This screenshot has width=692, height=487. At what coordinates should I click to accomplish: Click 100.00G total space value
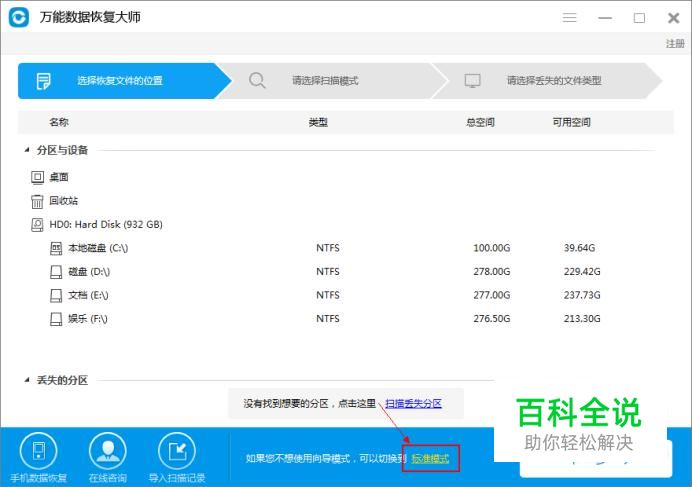coord(492,248)
